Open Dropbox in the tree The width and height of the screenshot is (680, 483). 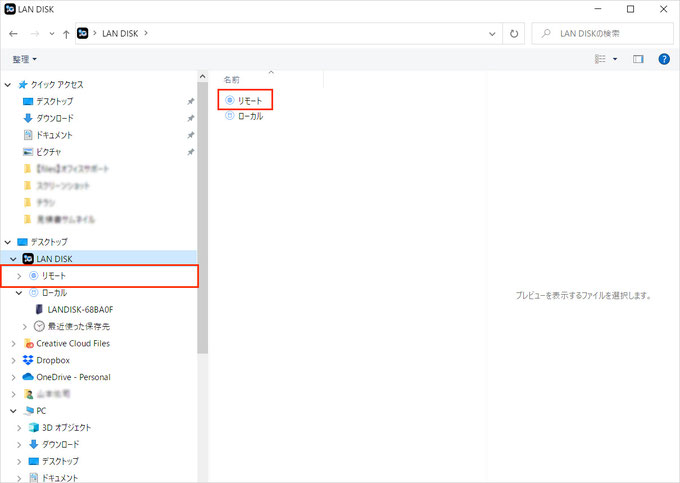tap(53, 360)
